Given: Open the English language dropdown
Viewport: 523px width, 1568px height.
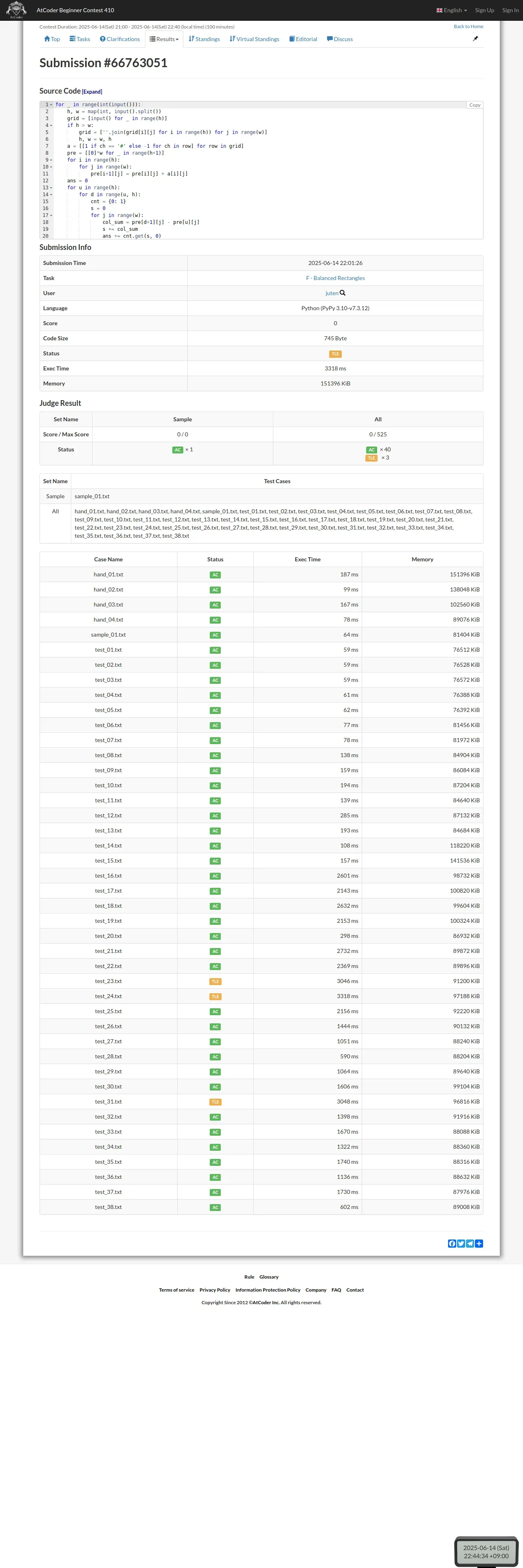Looking at the screenshot, I should [x=452, y=10].
